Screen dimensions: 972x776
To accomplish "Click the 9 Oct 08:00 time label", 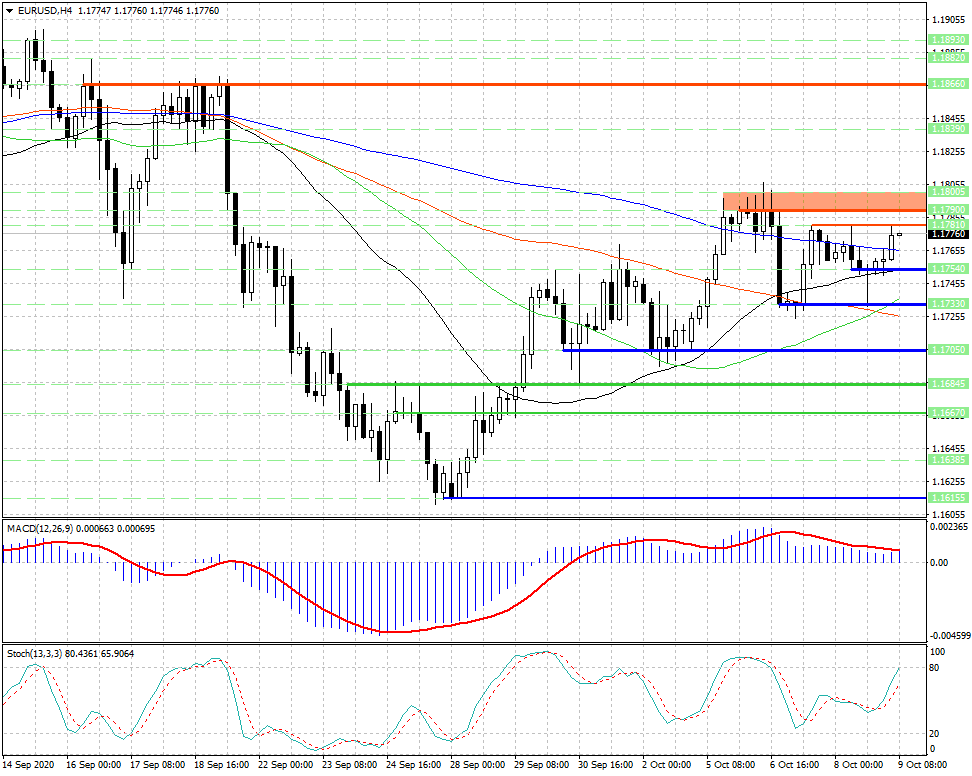I will point(923,765).
